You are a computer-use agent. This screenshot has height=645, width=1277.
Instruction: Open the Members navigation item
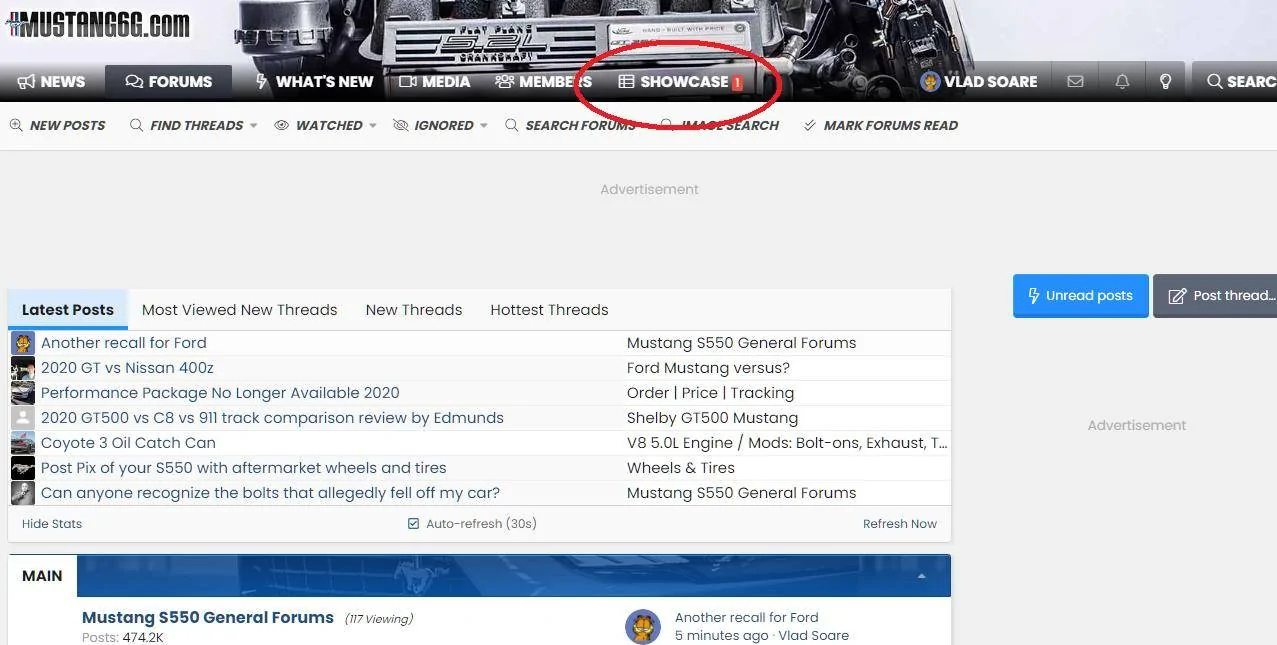coord(543,82)
